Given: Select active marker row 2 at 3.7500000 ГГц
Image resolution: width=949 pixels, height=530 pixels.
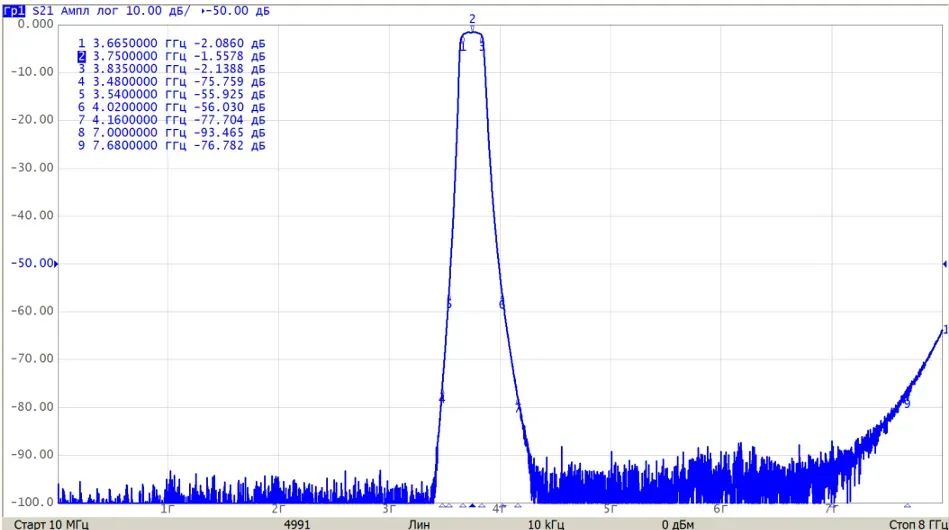Looking at the screenshot, I should coord(172,56).
